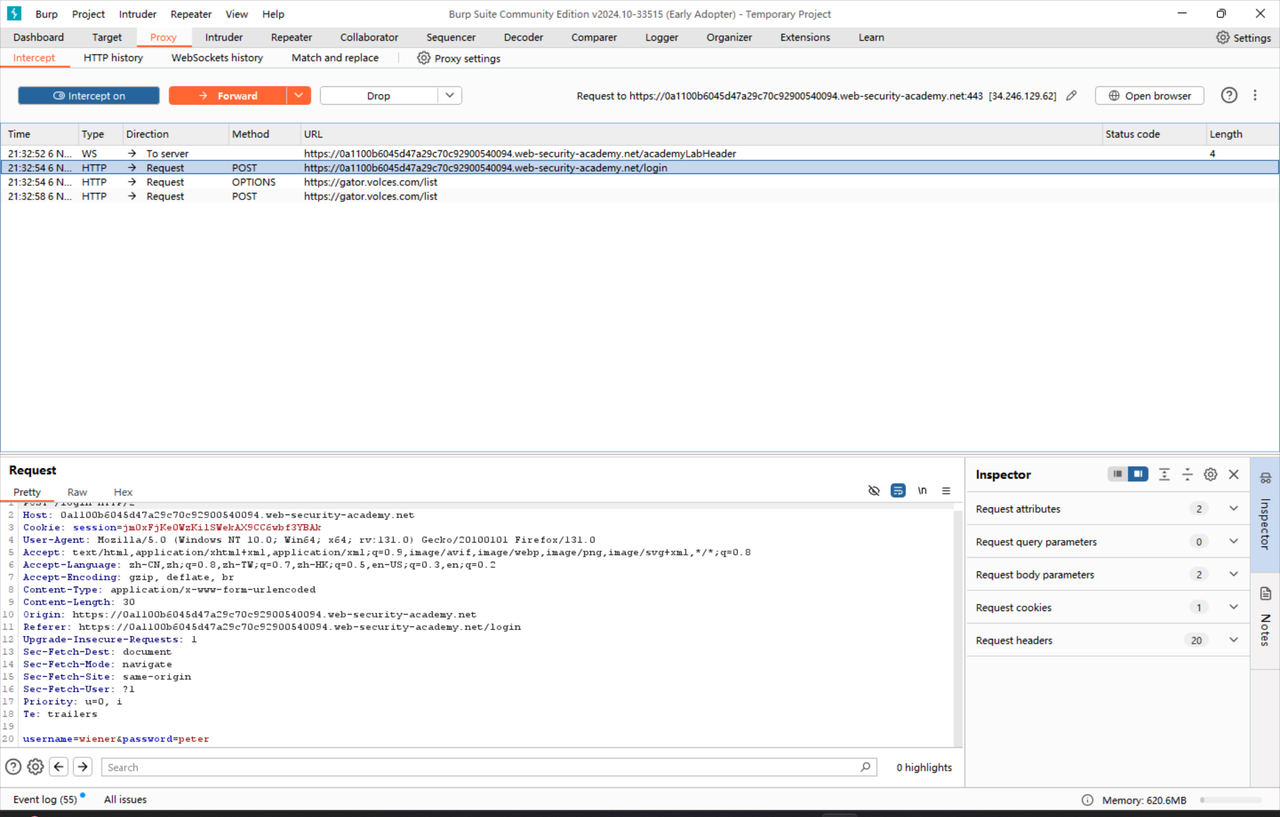
Task: Expand the Request cookies section
Action: (x=1232, y=607)
